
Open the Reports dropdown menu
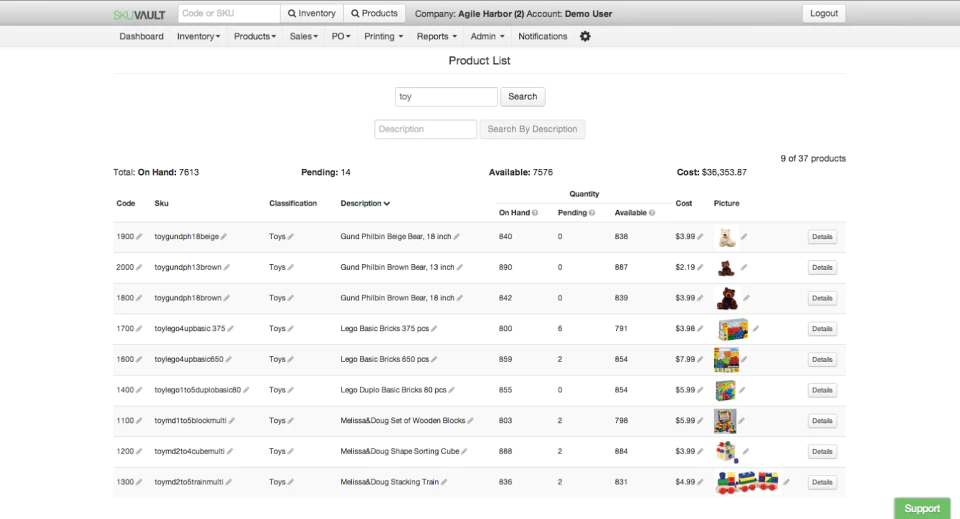[437, 36]
